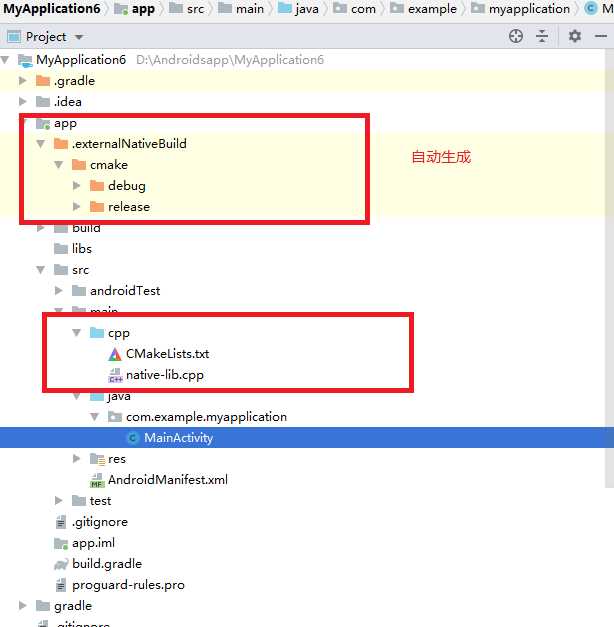Click the app .gitignore file icon
The image size is (614, 627).
coord(61,522)
